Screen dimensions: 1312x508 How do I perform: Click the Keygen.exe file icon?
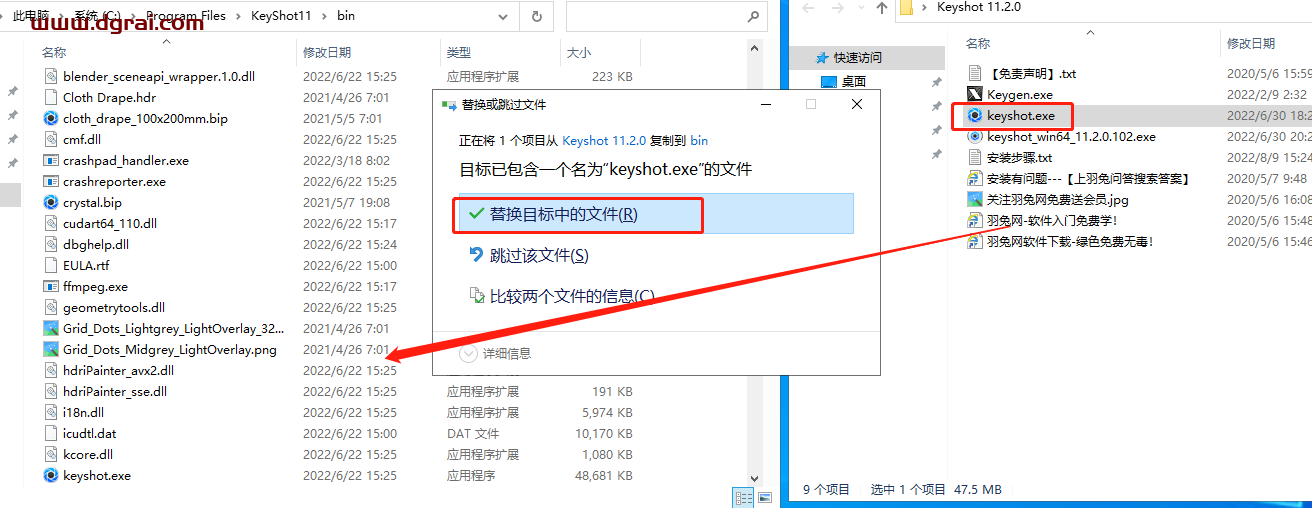tap(975, 95)
